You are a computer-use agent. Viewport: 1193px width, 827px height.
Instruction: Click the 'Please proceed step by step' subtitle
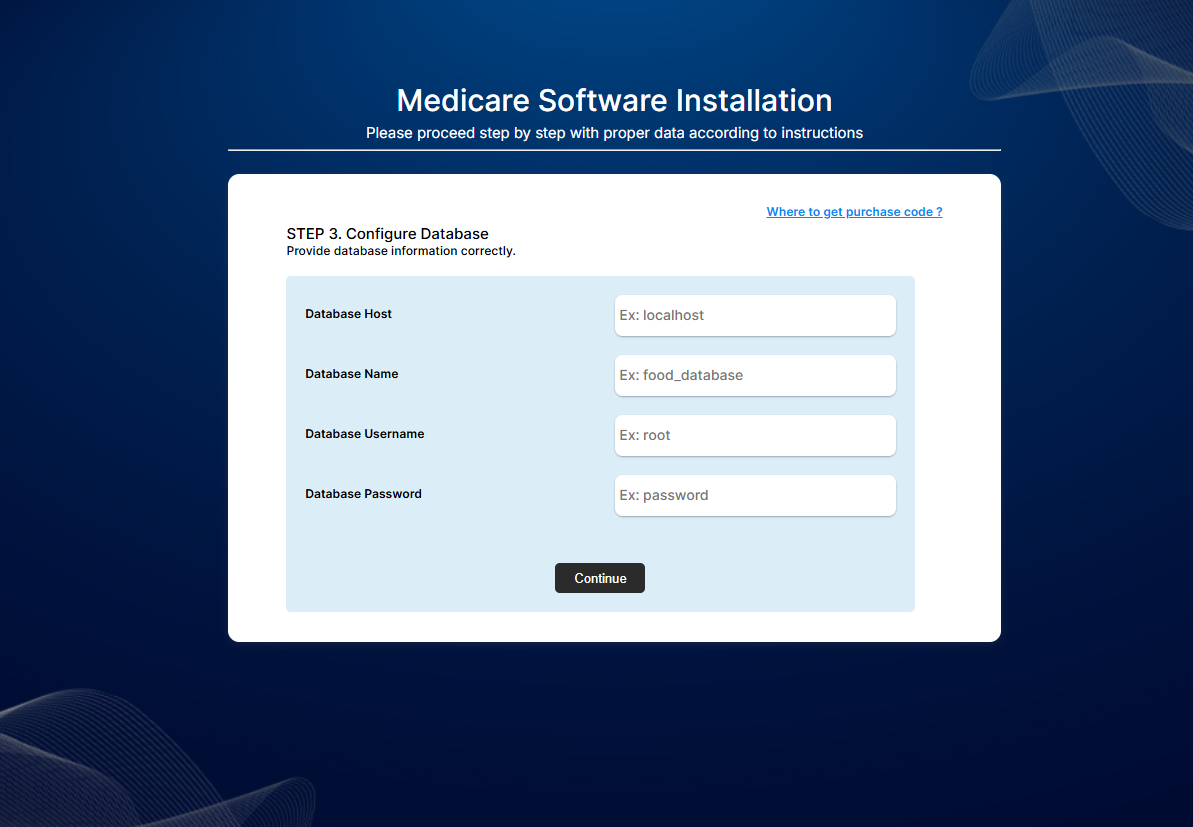[x=614, y=132]
